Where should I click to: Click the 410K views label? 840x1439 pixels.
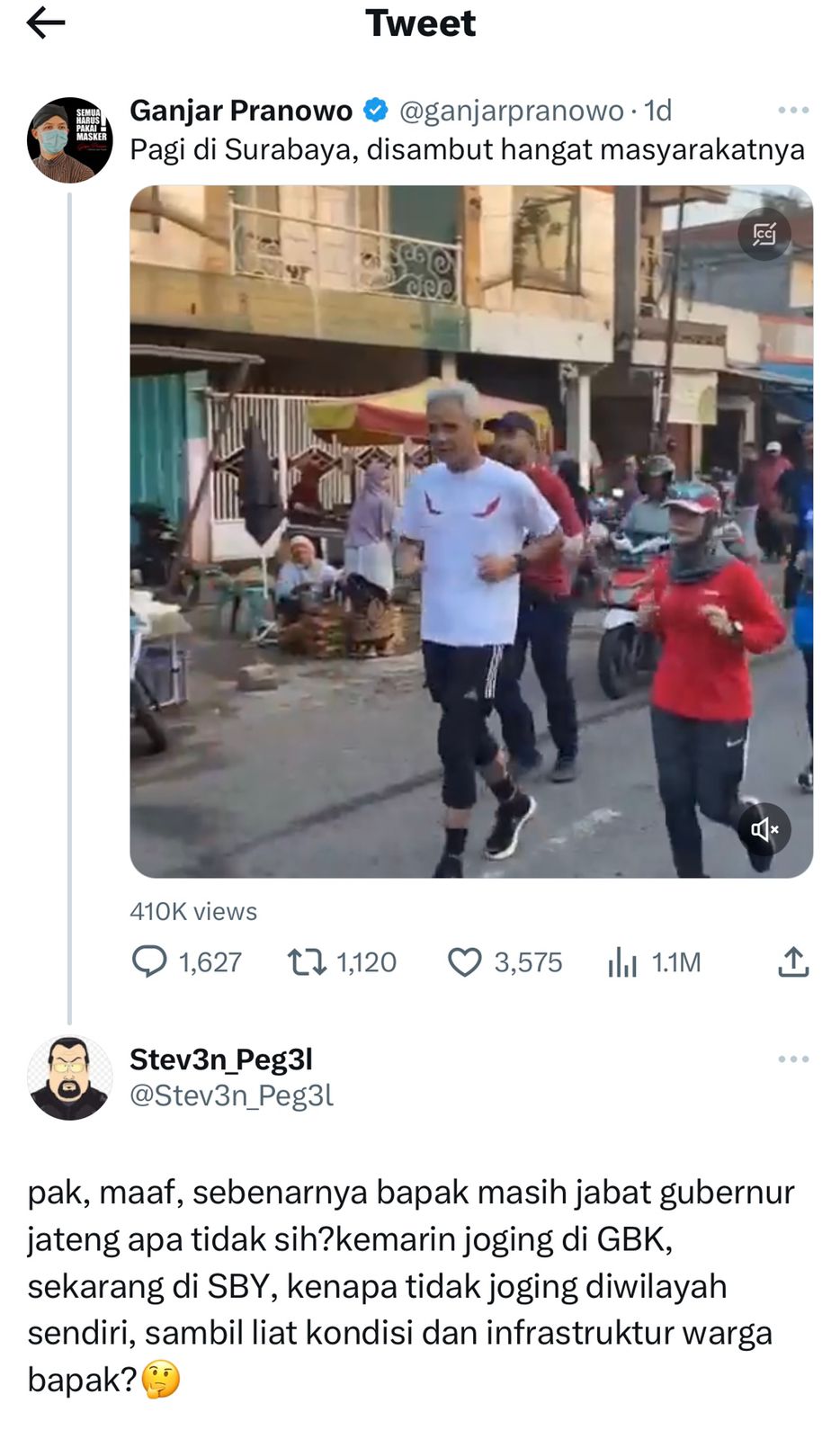tap(193, 911)
